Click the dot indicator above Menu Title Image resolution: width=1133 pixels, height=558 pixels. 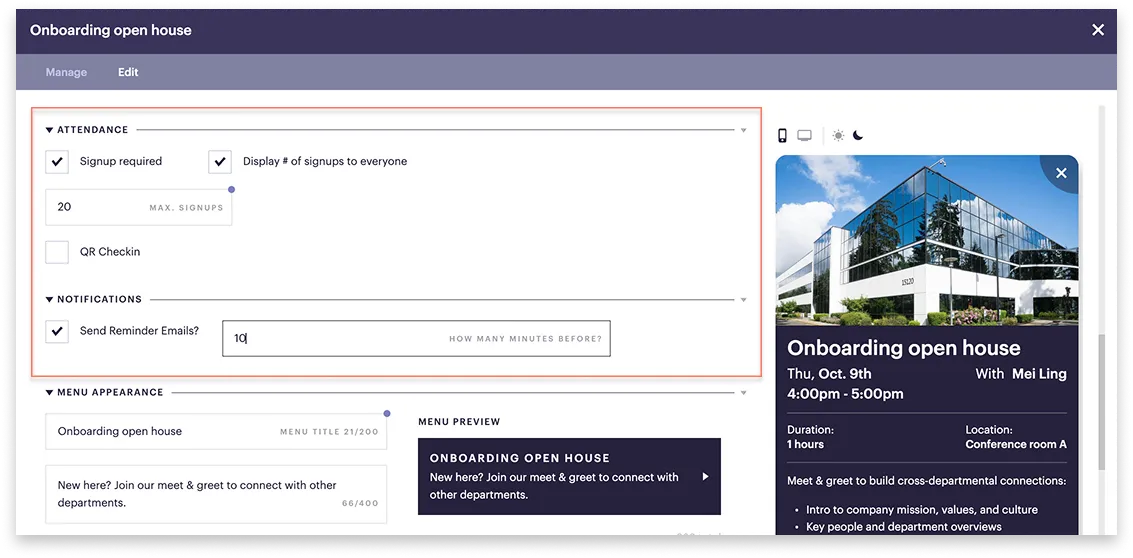387,413
